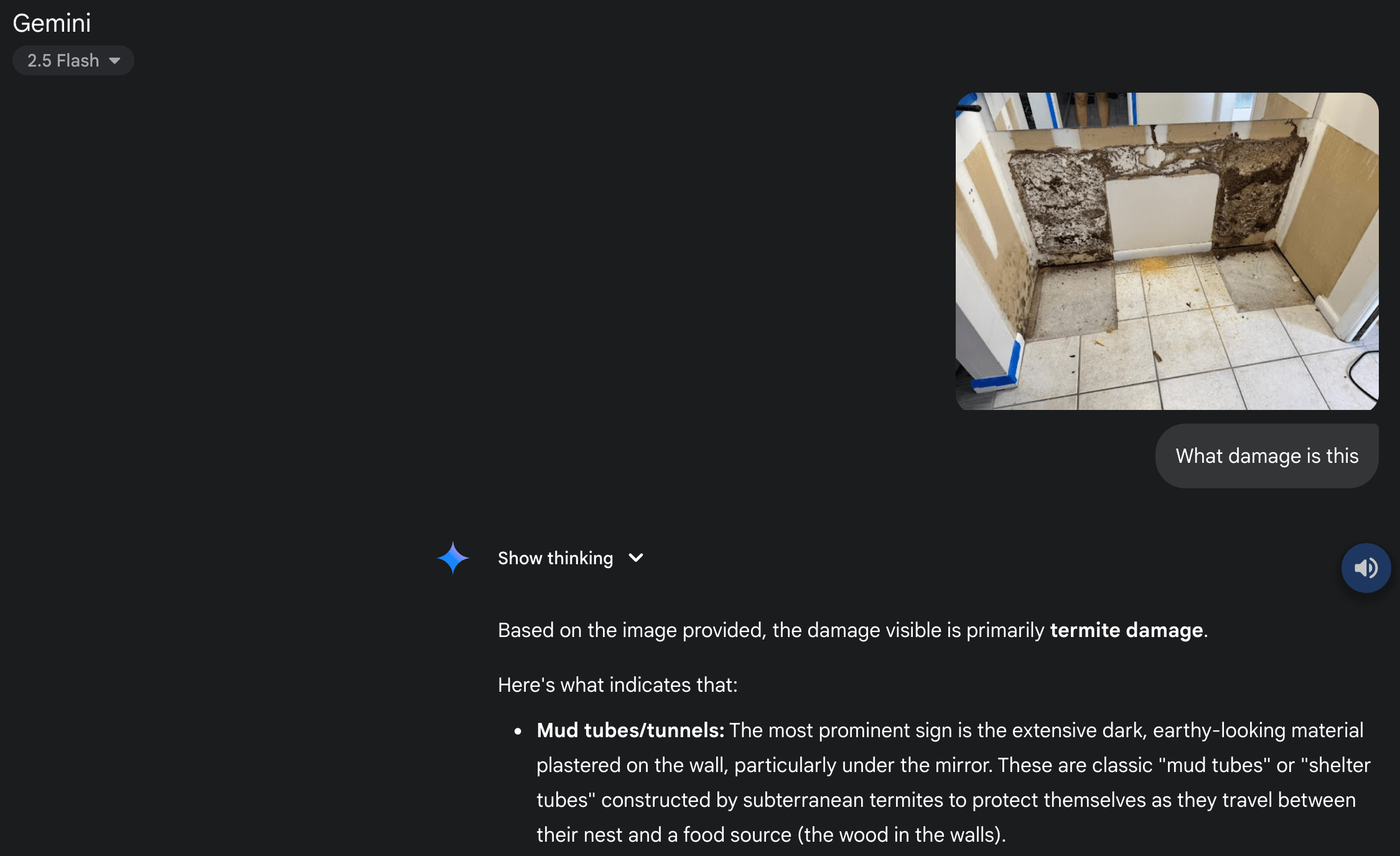Click the "Based on the image provided" sentence start
Image resolution: width=1400 pixels, height=856 pixels.
tap(632, 630)
